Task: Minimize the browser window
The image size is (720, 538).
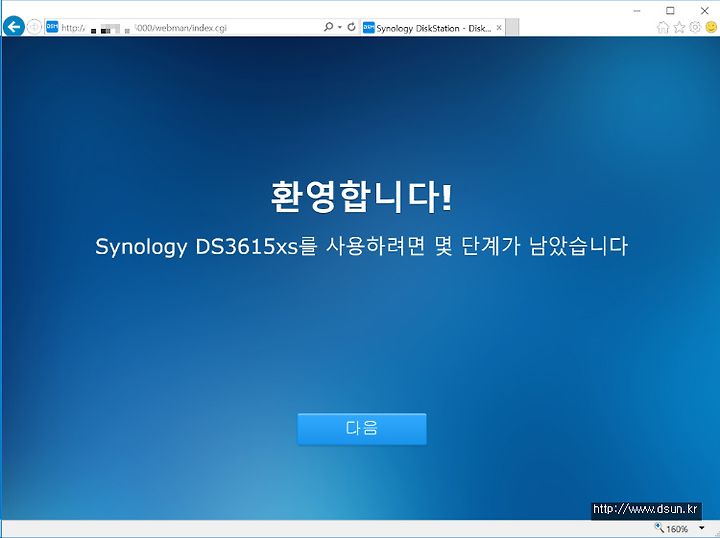Action: [637, 11]
